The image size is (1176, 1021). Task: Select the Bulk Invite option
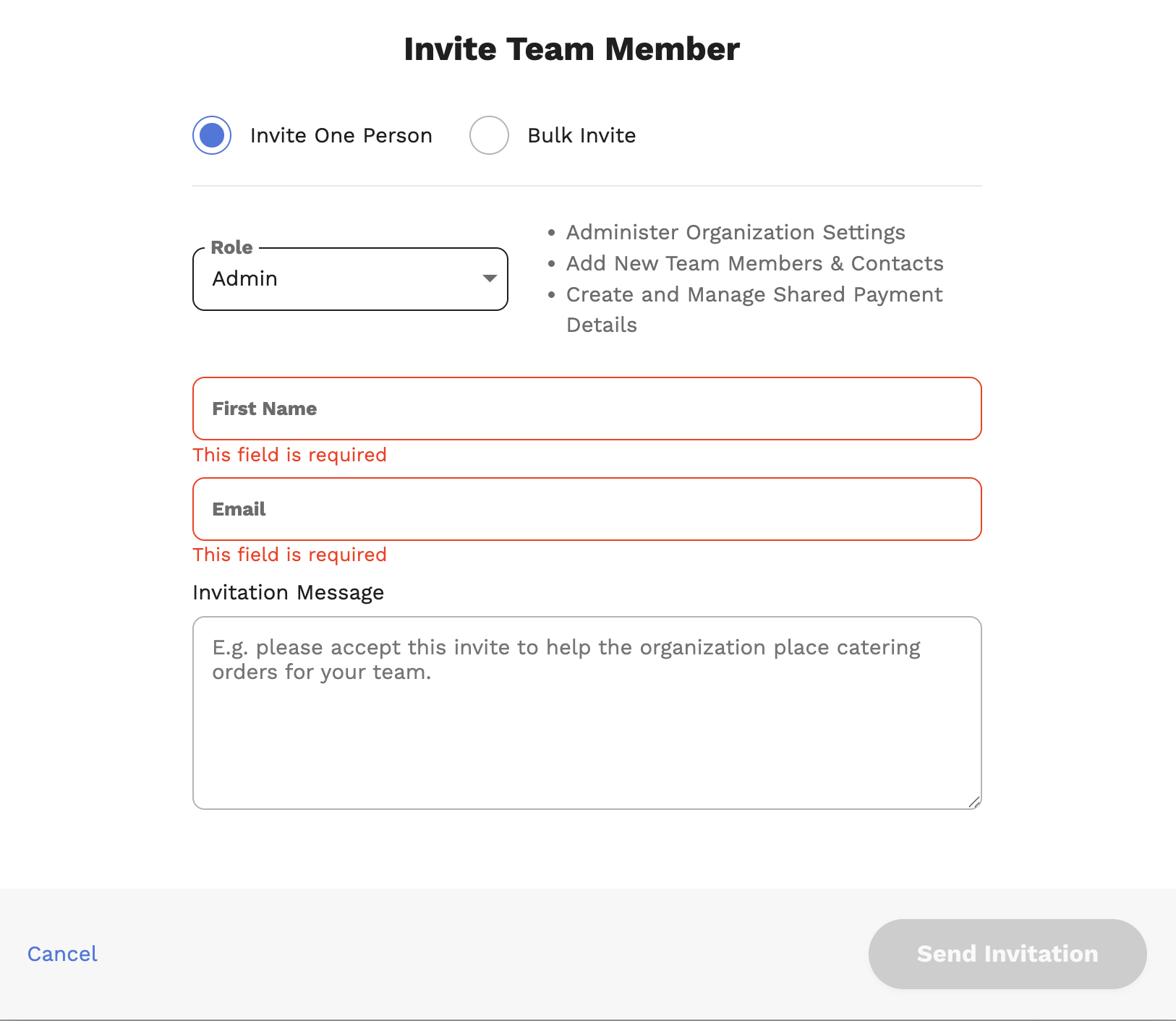click(x=489, y=134)
